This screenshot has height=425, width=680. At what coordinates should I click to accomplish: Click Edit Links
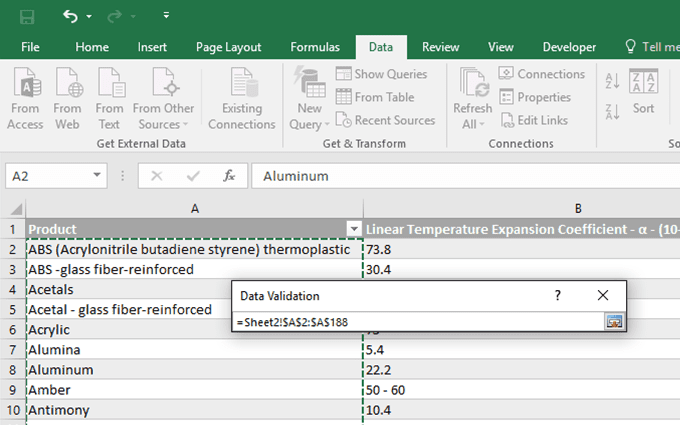(534, 120)
